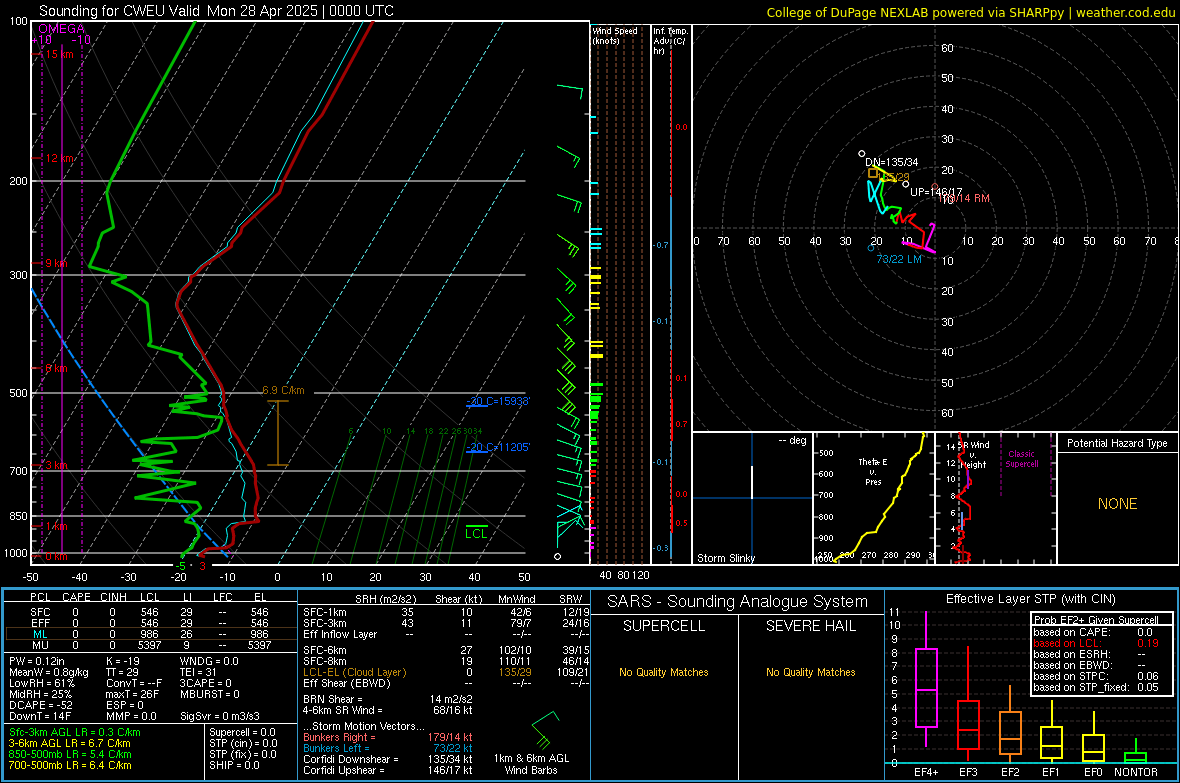The width and height of the screenshot is (1180, 783).
Task: Click No Quality Matches under SUPERCELL
Action: [664, 672]
